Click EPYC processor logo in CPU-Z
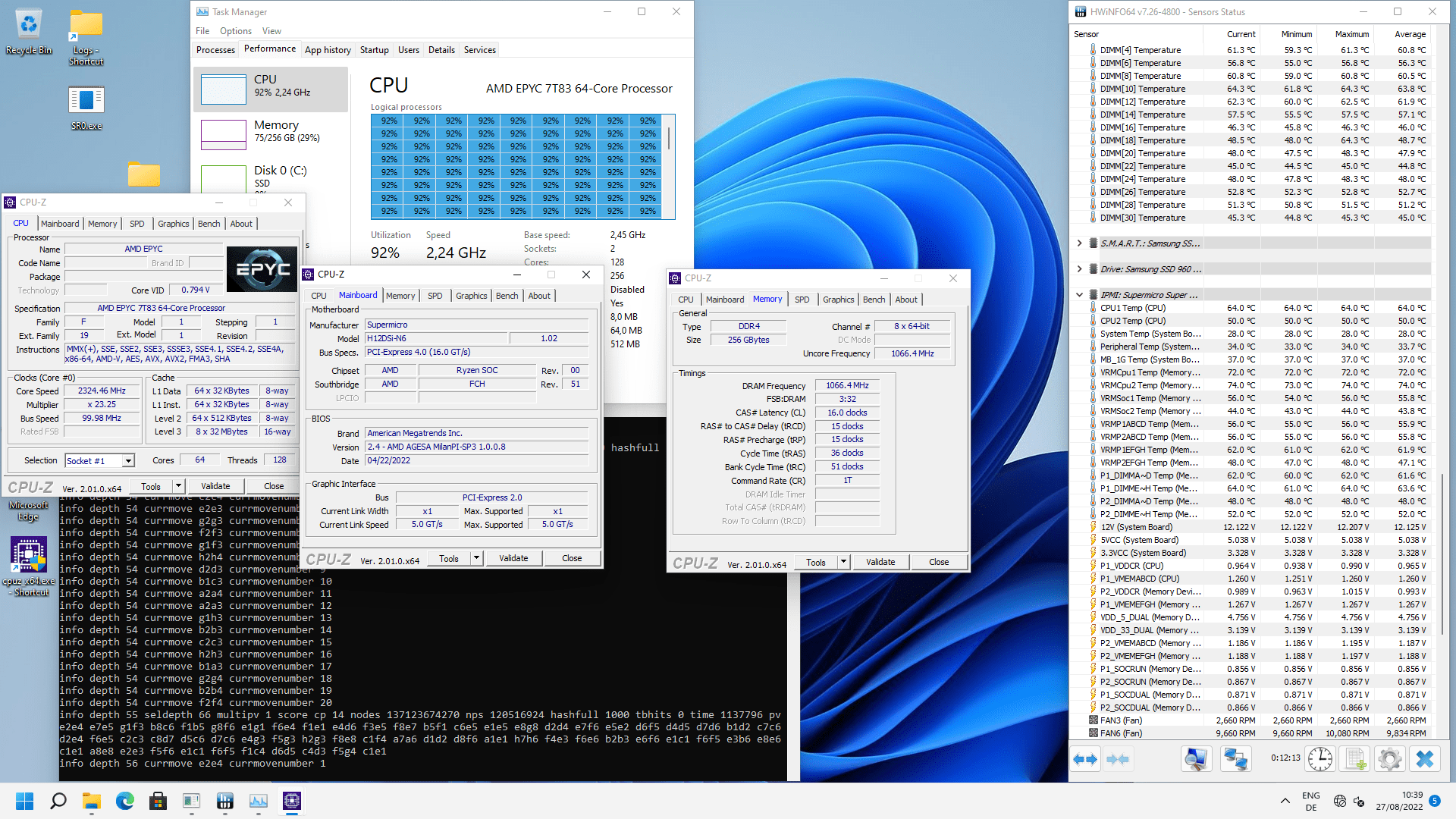This screenshot has height=819, width=1456. tap(262, 268)
